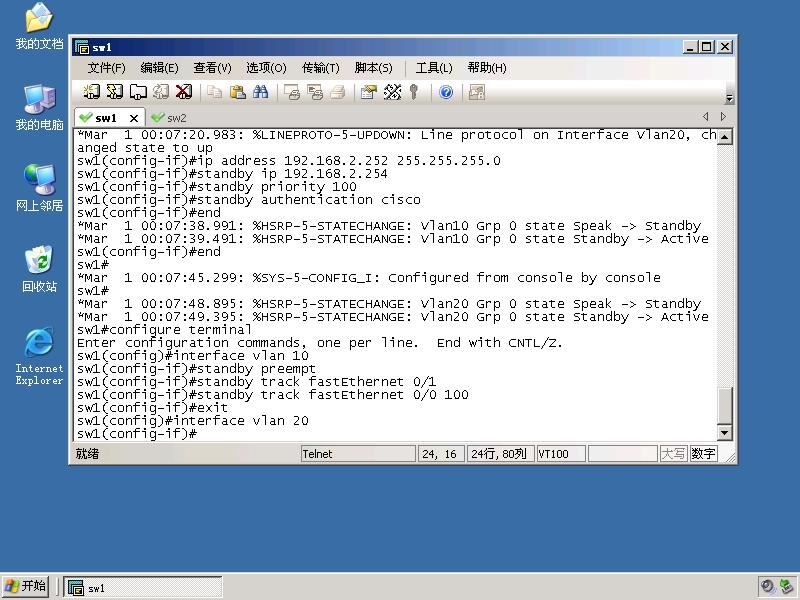Click the VT100 status bar entry

point(561,454)
